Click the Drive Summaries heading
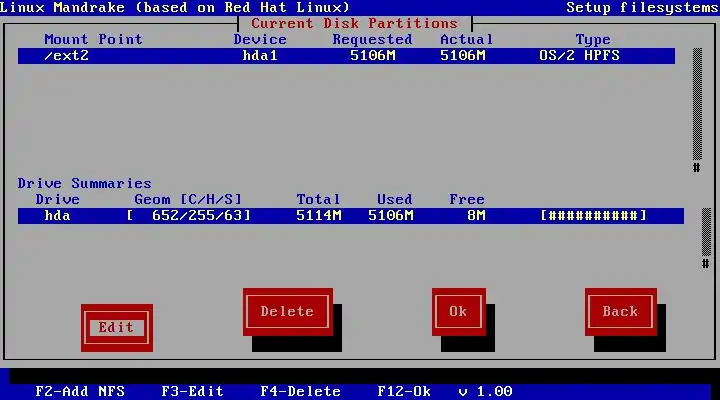The image size is (720, 400). (84, 184)
